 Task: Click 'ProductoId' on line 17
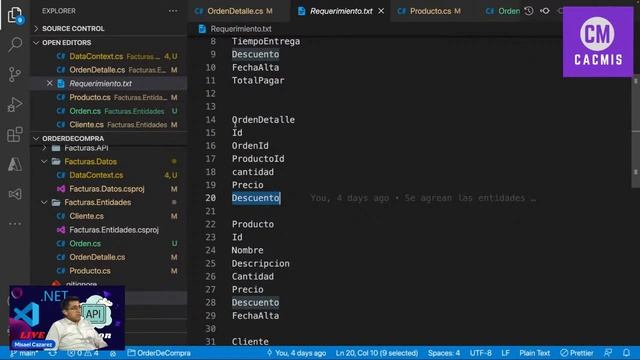(x=258, y=159)
